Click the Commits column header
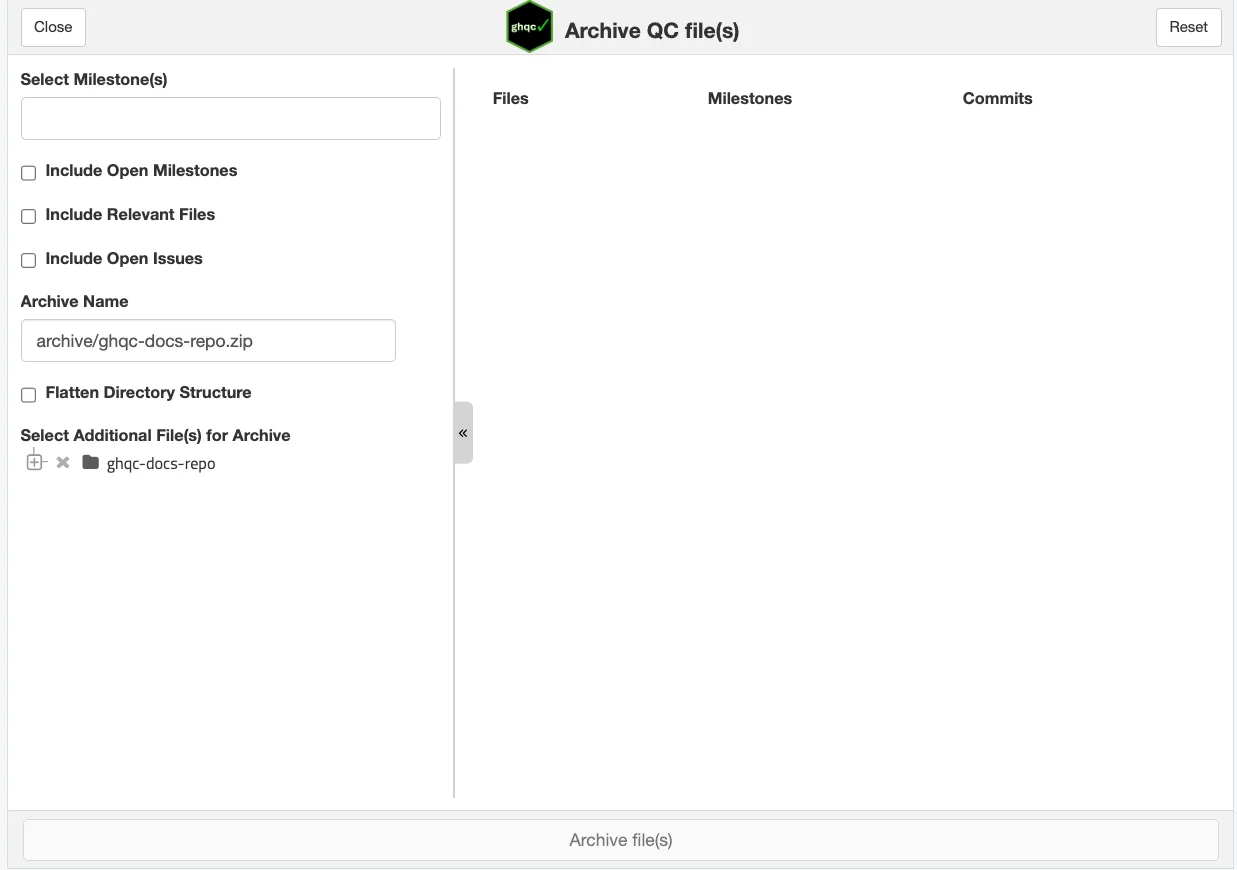This screenshot has height=870, width=1237. point(997,98)
